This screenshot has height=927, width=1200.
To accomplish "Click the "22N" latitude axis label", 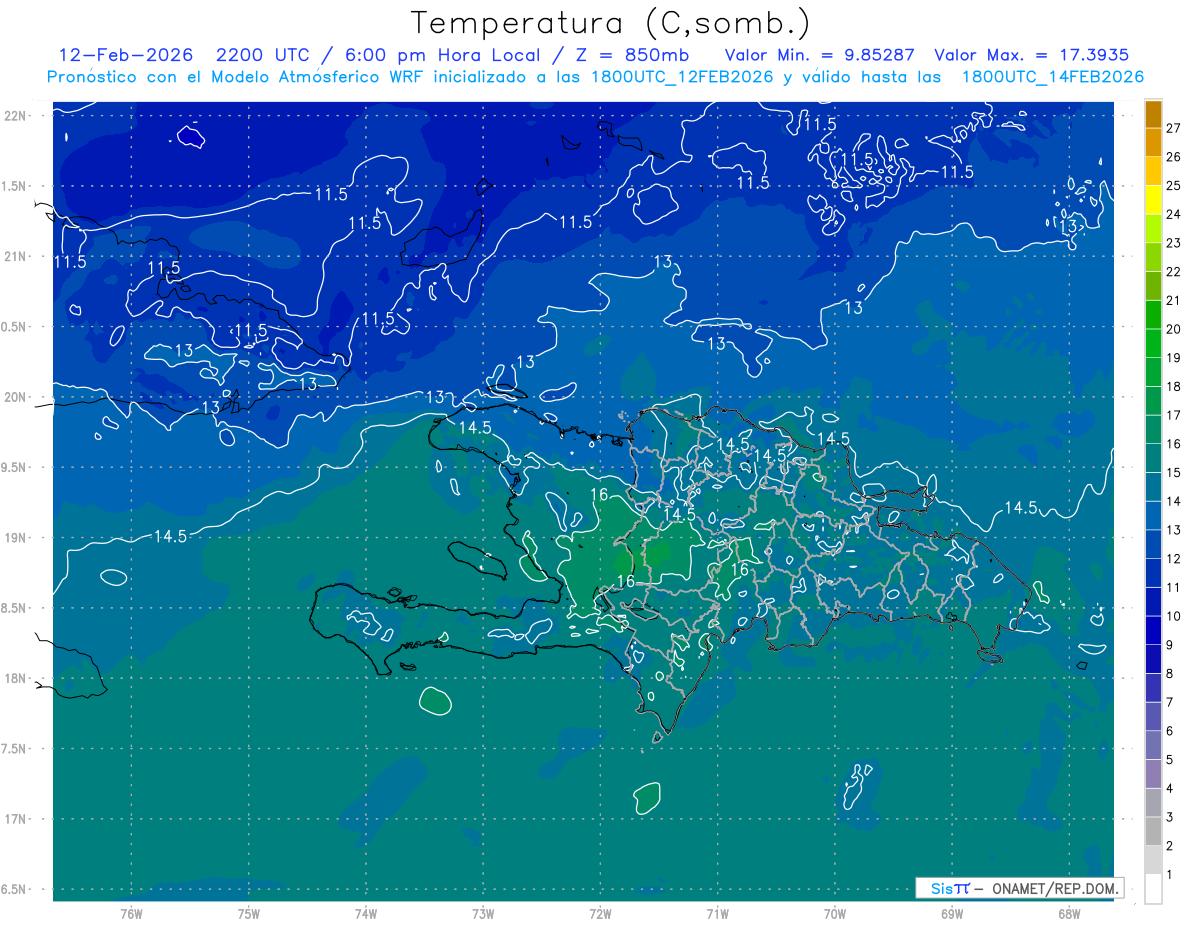I will (16, 116).
